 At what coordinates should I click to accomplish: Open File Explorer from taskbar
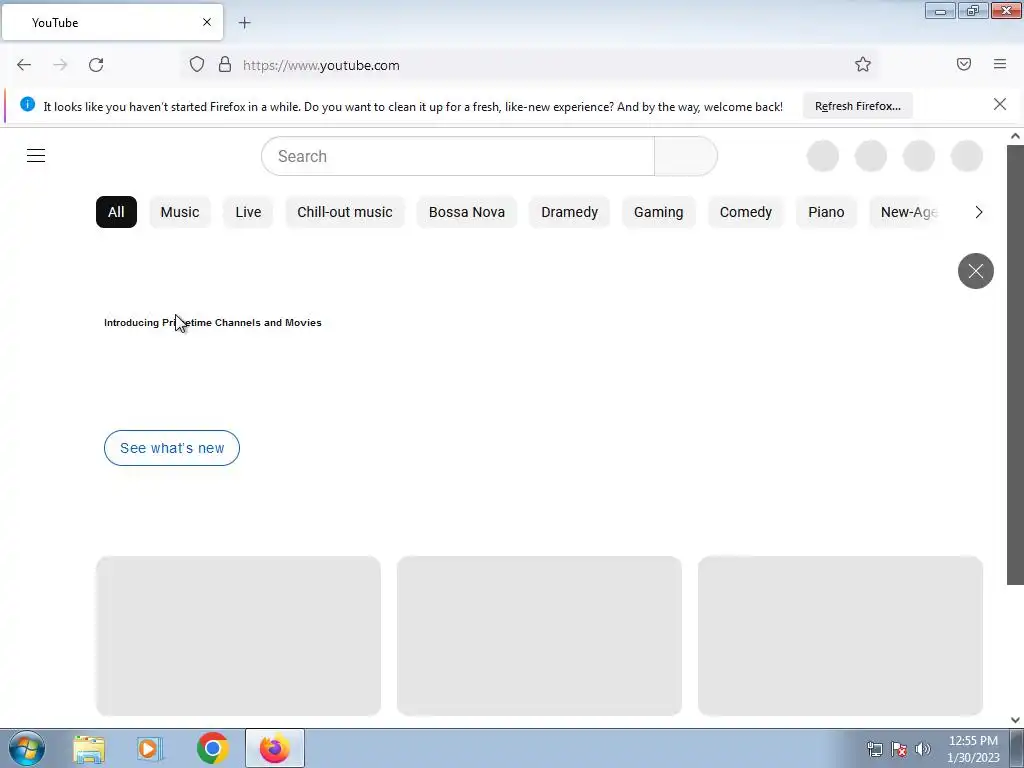click(89, 749)
